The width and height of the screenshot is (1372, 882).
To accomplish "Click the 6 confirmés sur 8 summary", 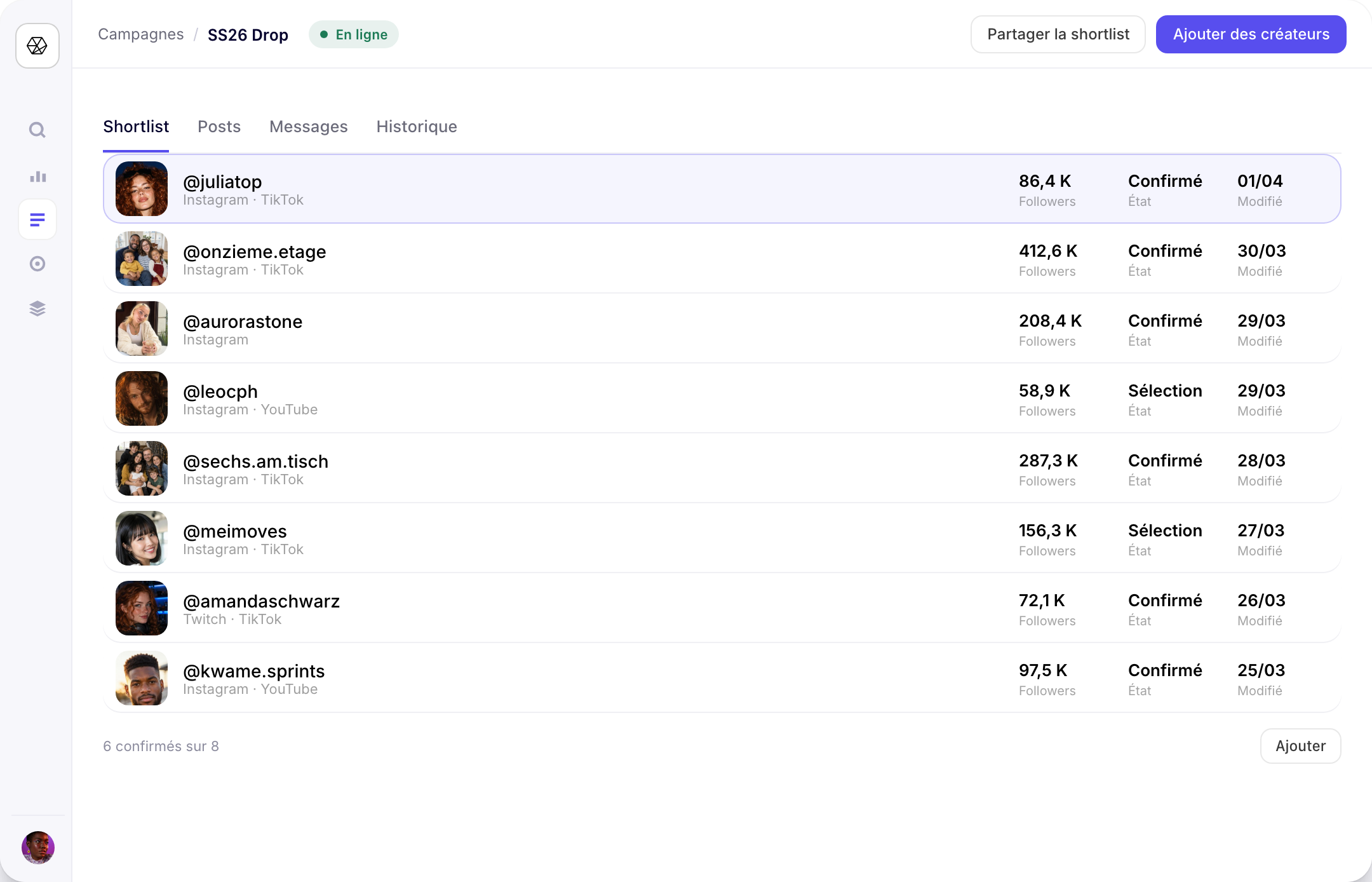I will pos(161,746).
